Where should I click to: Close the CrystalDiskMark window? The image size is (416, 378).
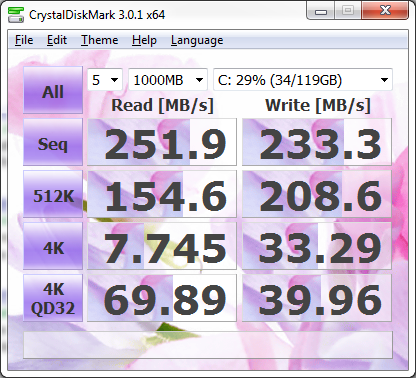pyautogui.click(x=385, y=11)
